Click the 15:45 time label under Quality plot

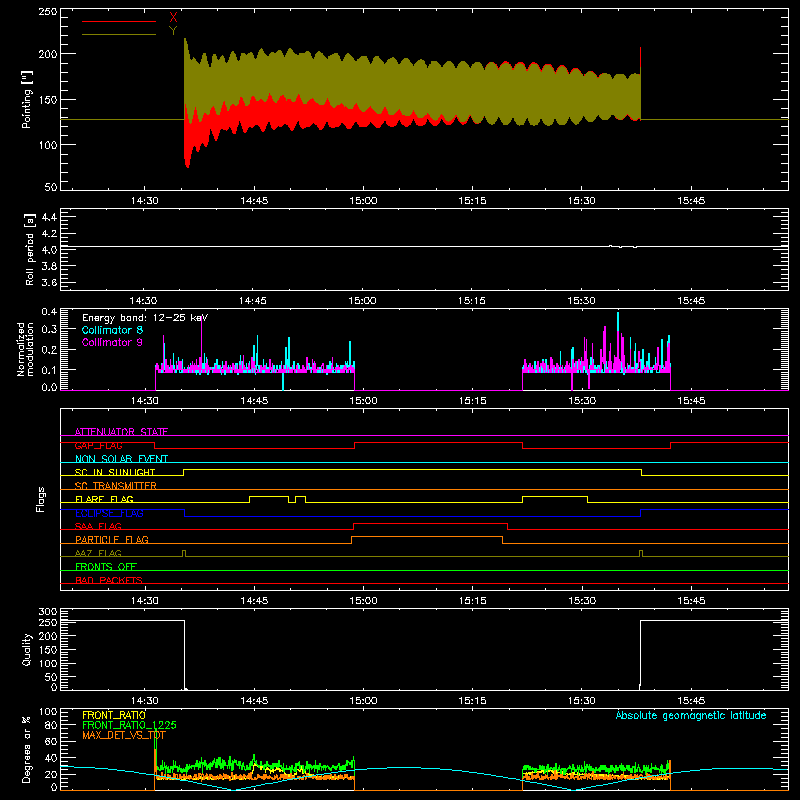(x=691, y=701)
